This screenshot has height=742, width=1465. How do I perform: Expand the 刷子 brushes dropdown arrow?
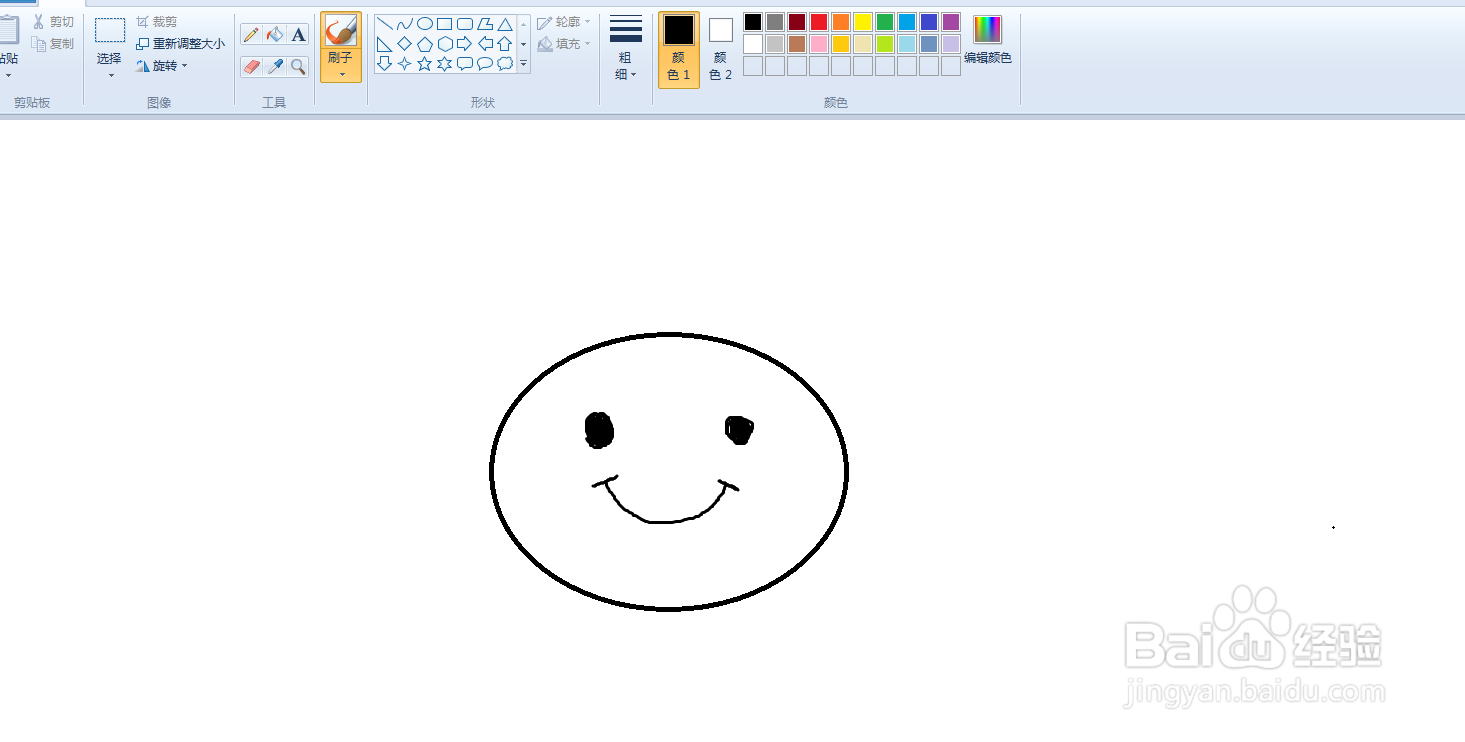[341, 75]
